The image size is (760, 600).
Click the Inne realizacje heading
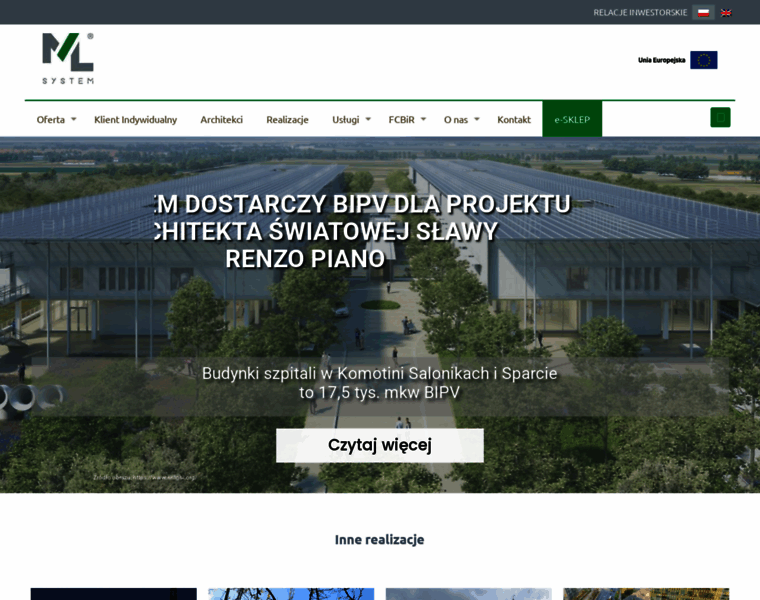point(380,539)
